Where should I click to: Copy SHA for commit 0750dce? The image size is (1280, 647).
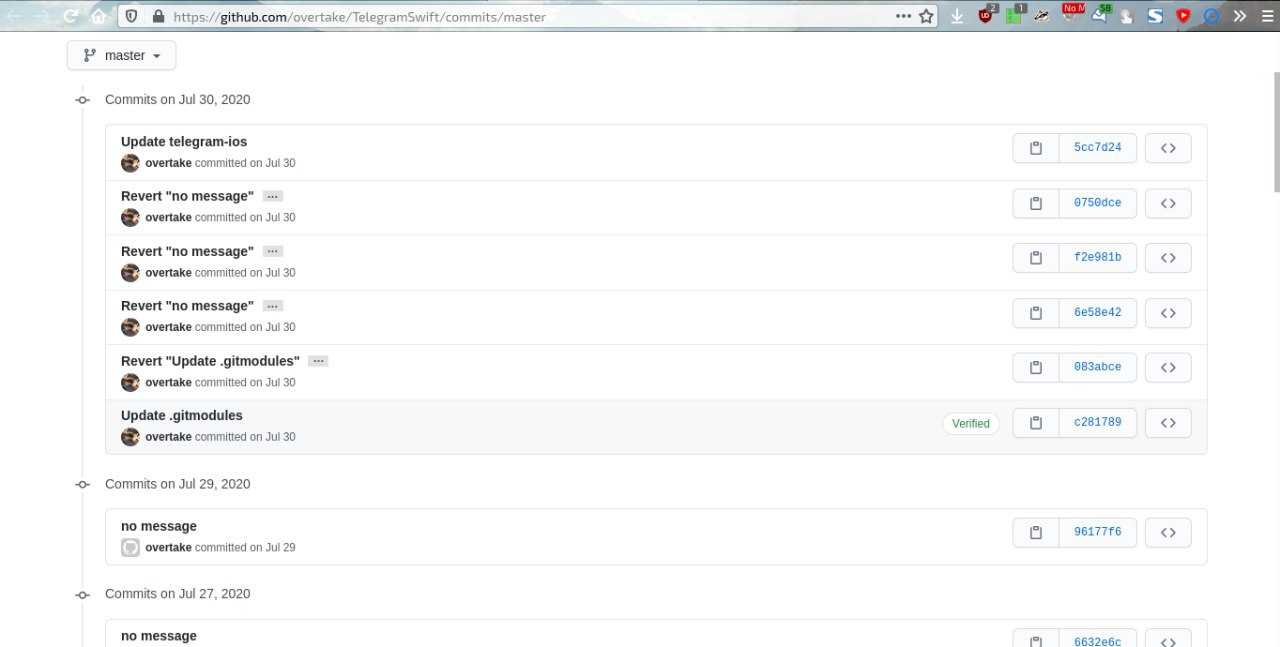click(1036, 203)
